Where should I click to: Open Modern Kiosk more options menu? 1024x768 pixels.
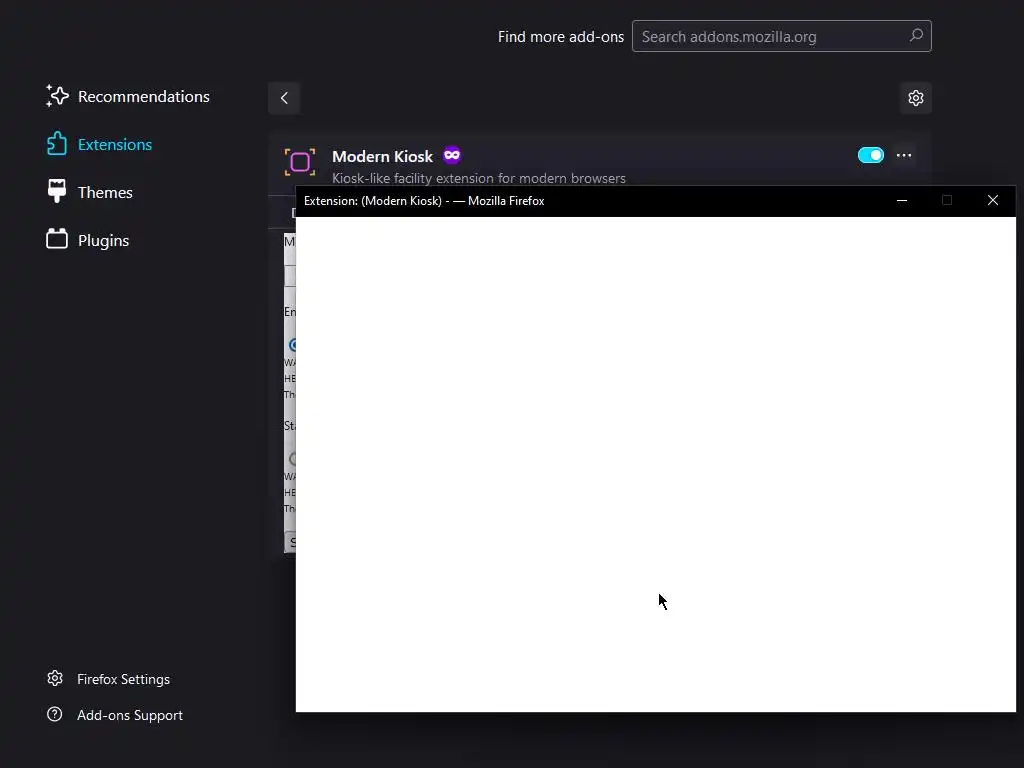[x=904, y=155]
